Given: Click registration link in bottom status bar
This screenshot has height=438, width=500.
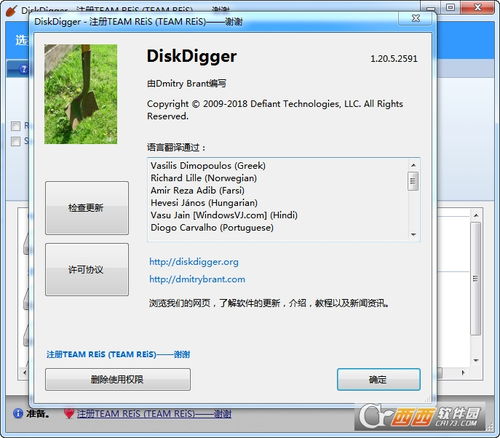Looking at the screenshot, I should click(x=154, y=414).
